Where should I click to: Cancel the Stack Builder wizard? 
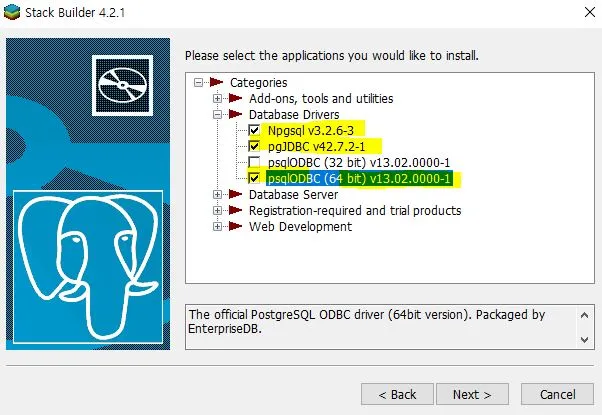557,394
